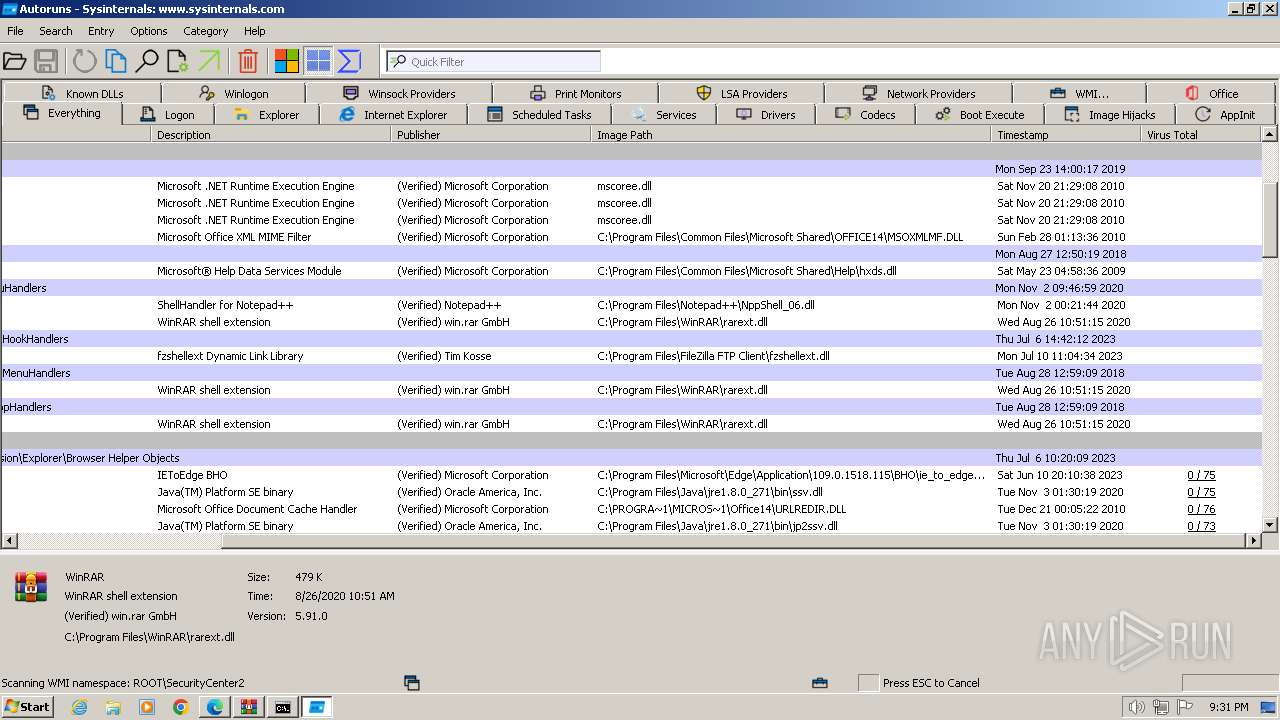
Task: Switch to the Logon tab
Action: 167,114
